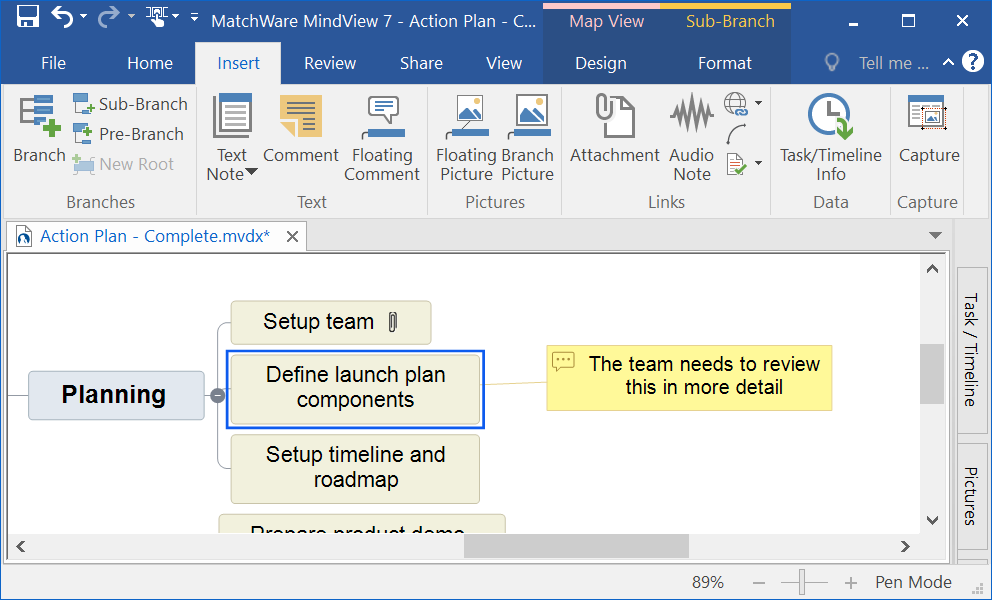The image size is (992, 600).
Task: Open the Share ribbon tab
Action: pyautogui.click(x=421, y=63)
